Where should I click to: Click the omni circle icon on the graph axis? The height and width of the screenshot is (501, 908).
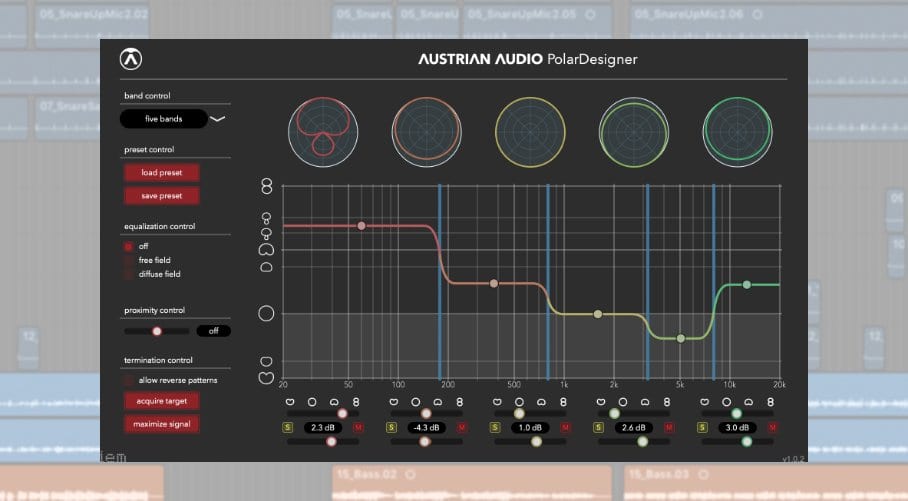(x=266, y=313)
